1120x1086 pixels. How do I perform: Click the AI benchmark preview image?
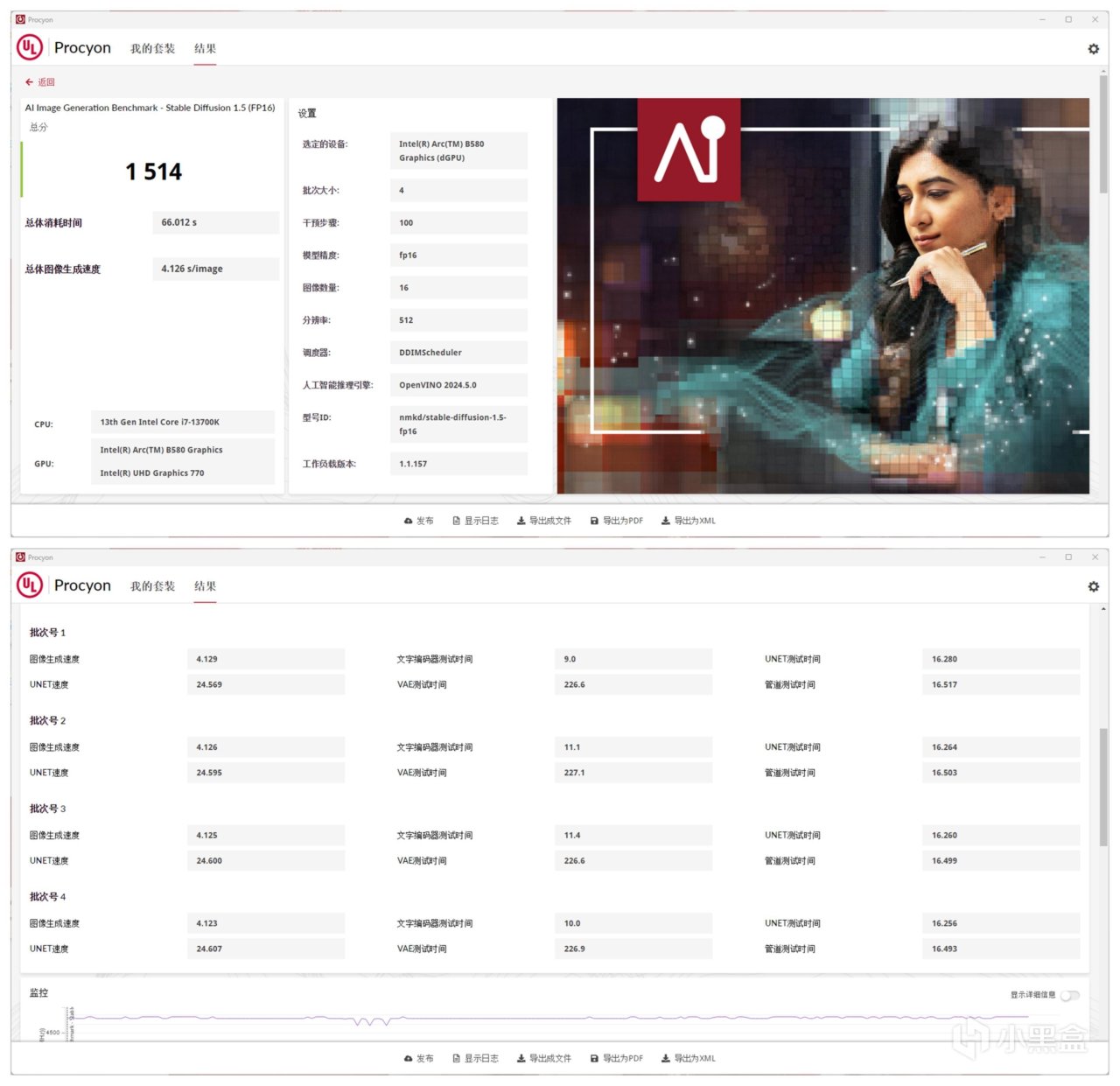click(823, 296)
